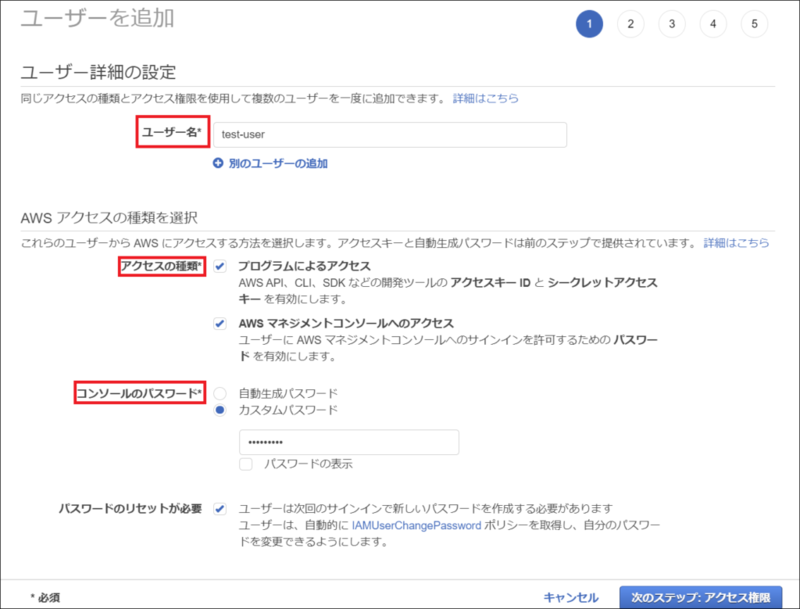Screen dimensions: 800x609
Task: Click the 次のステップ: アクセス権限 button
Action: click(701, 597)
